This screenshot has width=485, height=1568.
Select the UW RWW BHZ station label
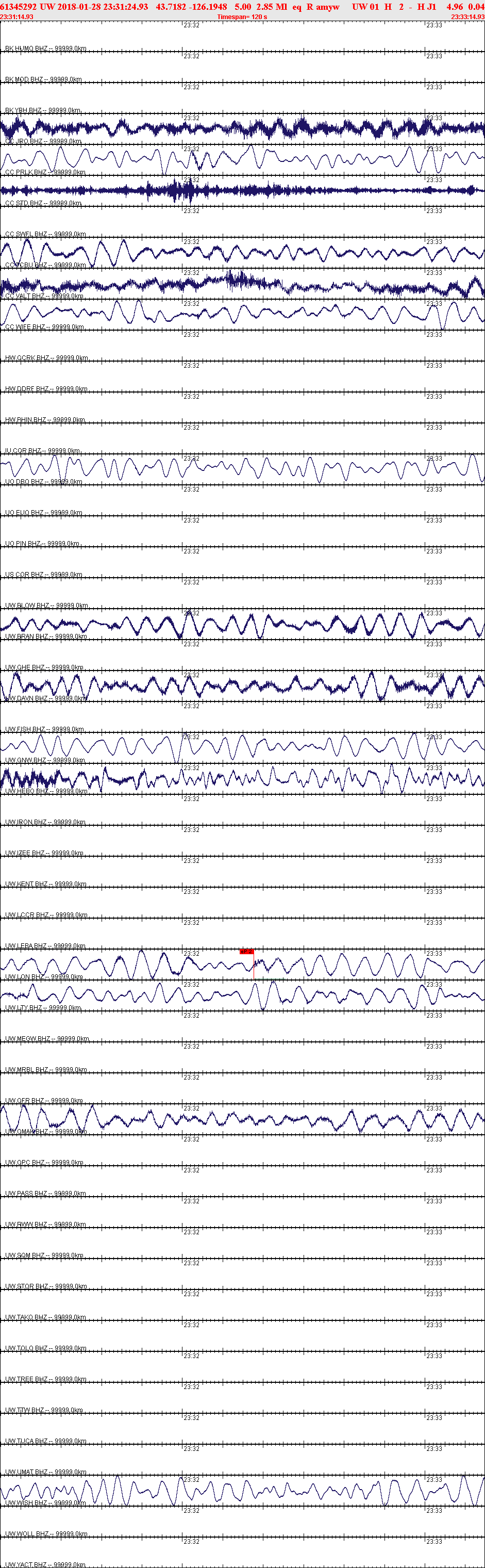click(x=45, y=1224)
